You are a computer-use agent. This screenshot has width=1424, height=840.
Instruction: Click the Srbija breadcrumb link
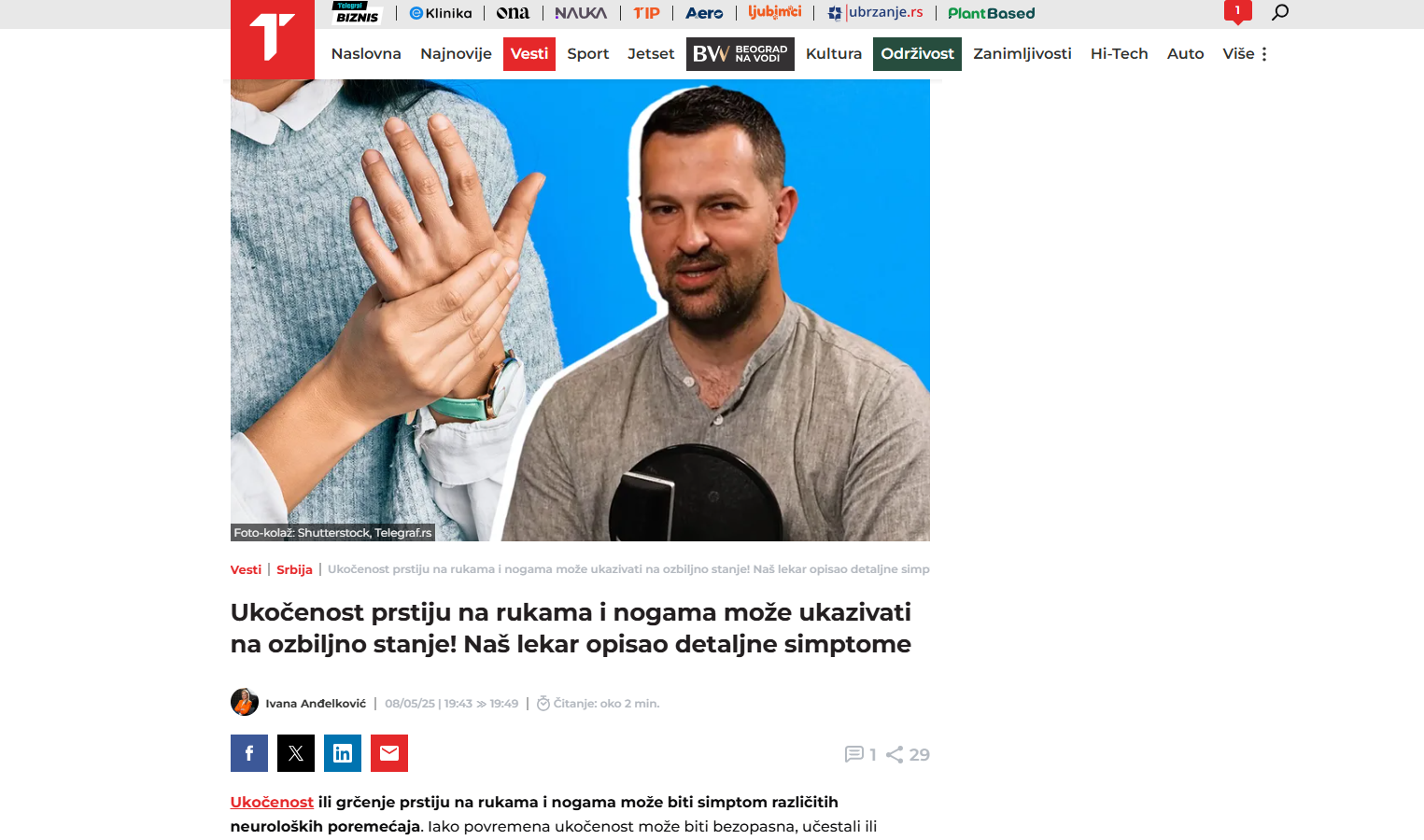294,569
